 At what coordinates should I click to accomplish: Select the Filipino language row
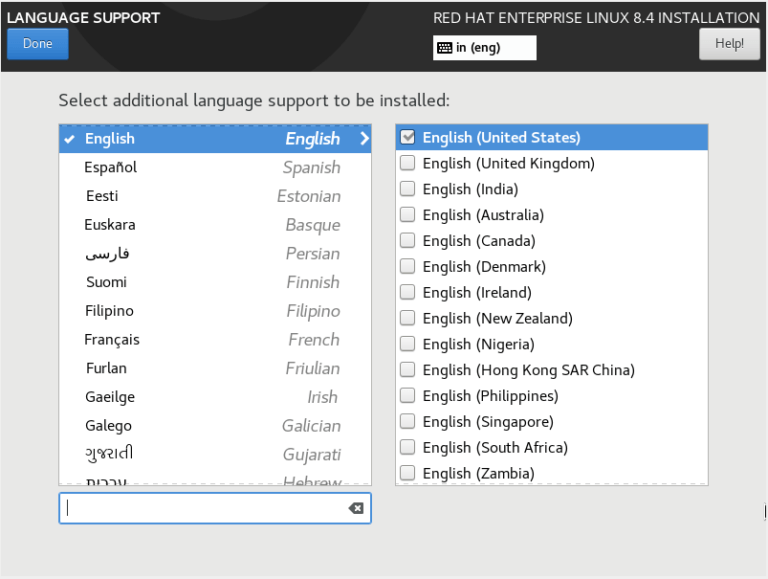pyautogui.click(x=215, y=311)
